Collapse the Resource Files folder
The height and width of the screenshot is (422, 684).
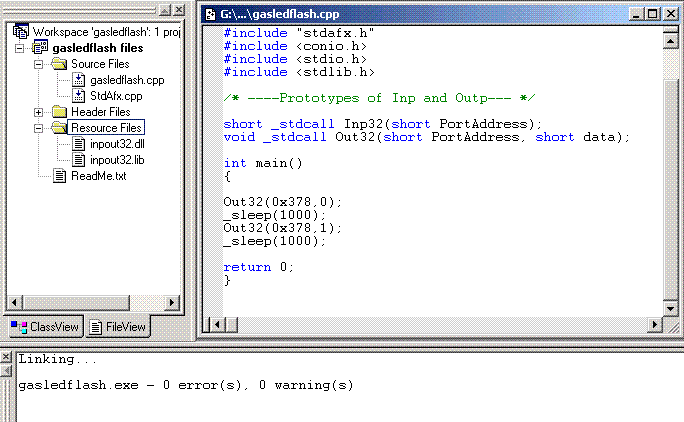tap(38, 128)
